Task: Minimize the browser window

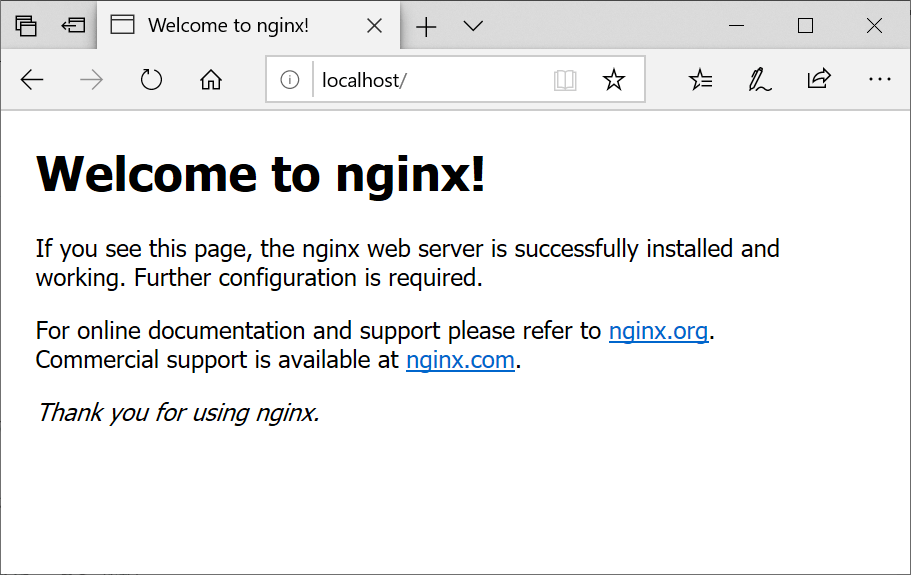Action: click(x=736, y=26)
